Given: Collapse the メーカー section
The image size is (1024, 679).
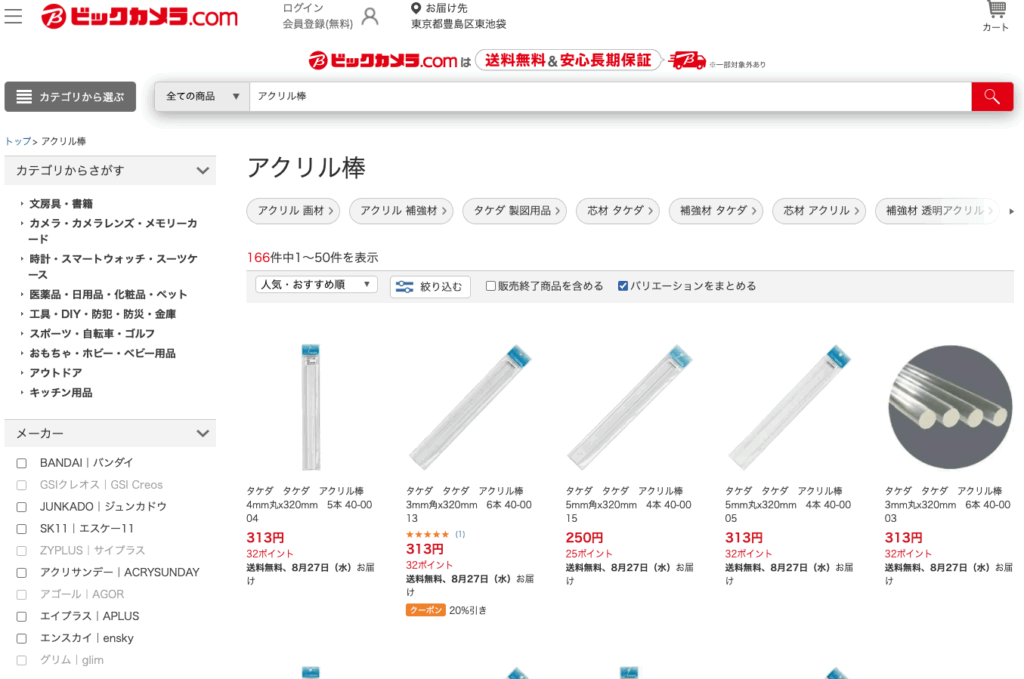Looking at the screenshot, I should (110, 434).
